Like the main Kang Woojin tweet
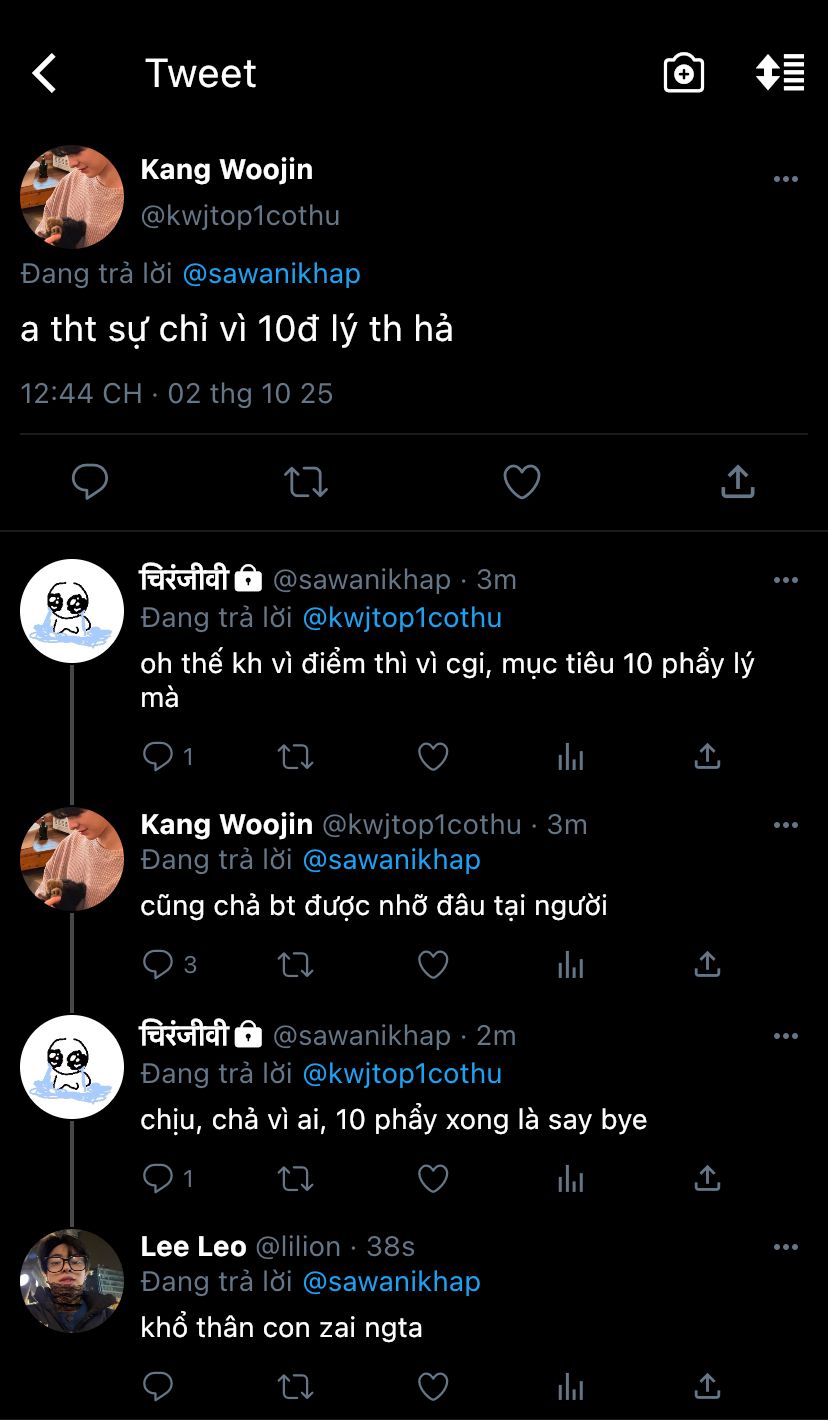The width and height of the screenshot is (828, 1420). coord(521,482)
